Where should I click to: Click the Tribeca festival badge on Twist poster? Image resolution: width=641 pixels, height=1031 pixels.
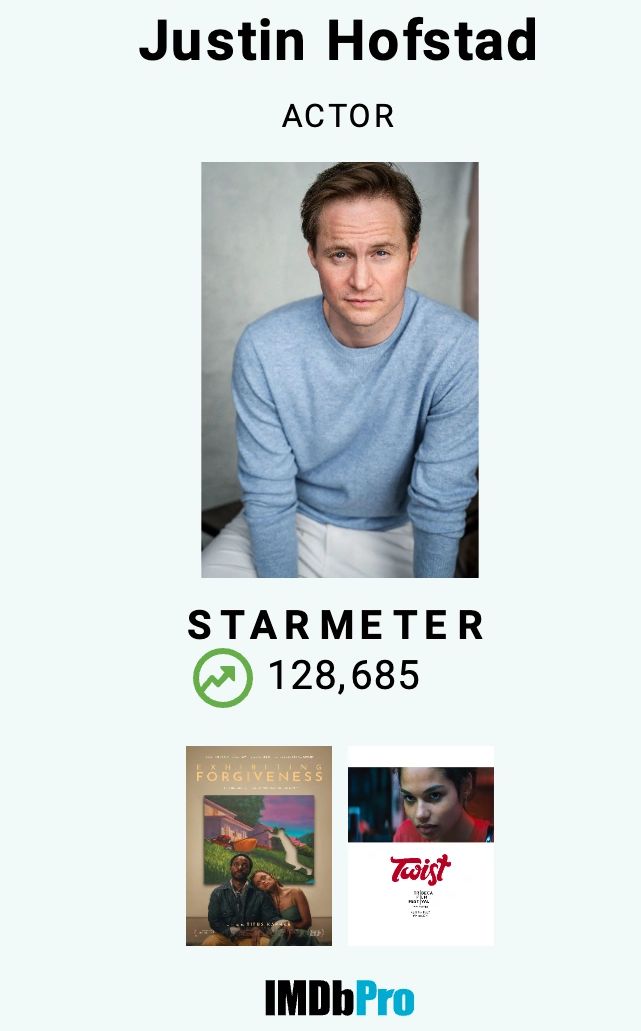pos(420,904)
